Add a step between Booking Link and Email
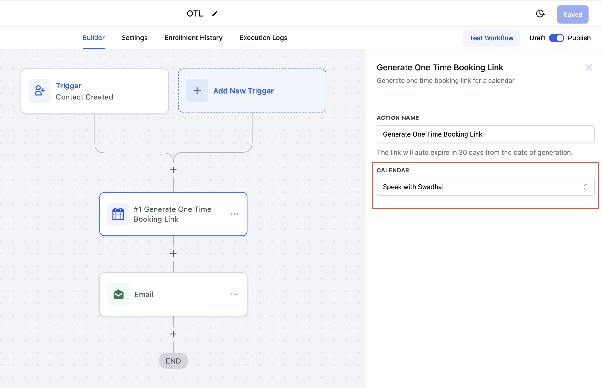 point(173,254)
